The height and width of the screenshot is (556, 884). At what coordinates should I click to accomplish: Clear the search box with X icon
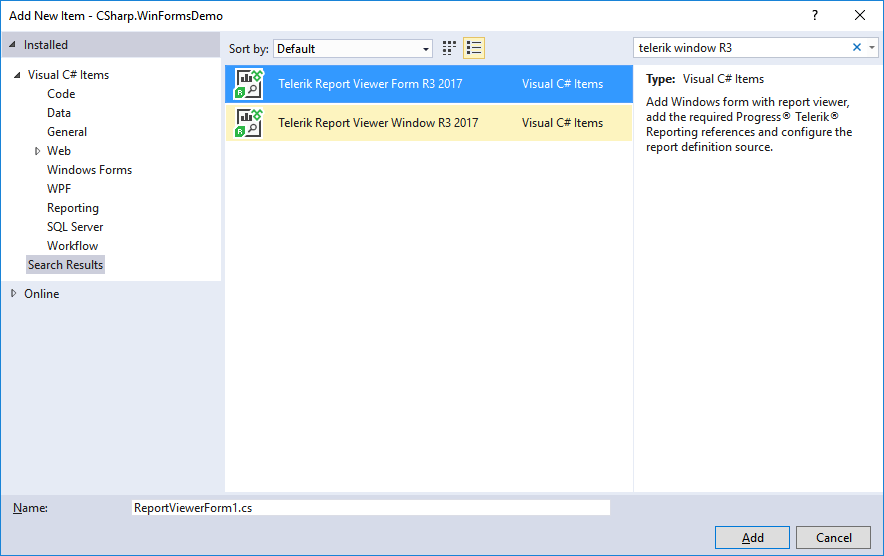point(856,47)
